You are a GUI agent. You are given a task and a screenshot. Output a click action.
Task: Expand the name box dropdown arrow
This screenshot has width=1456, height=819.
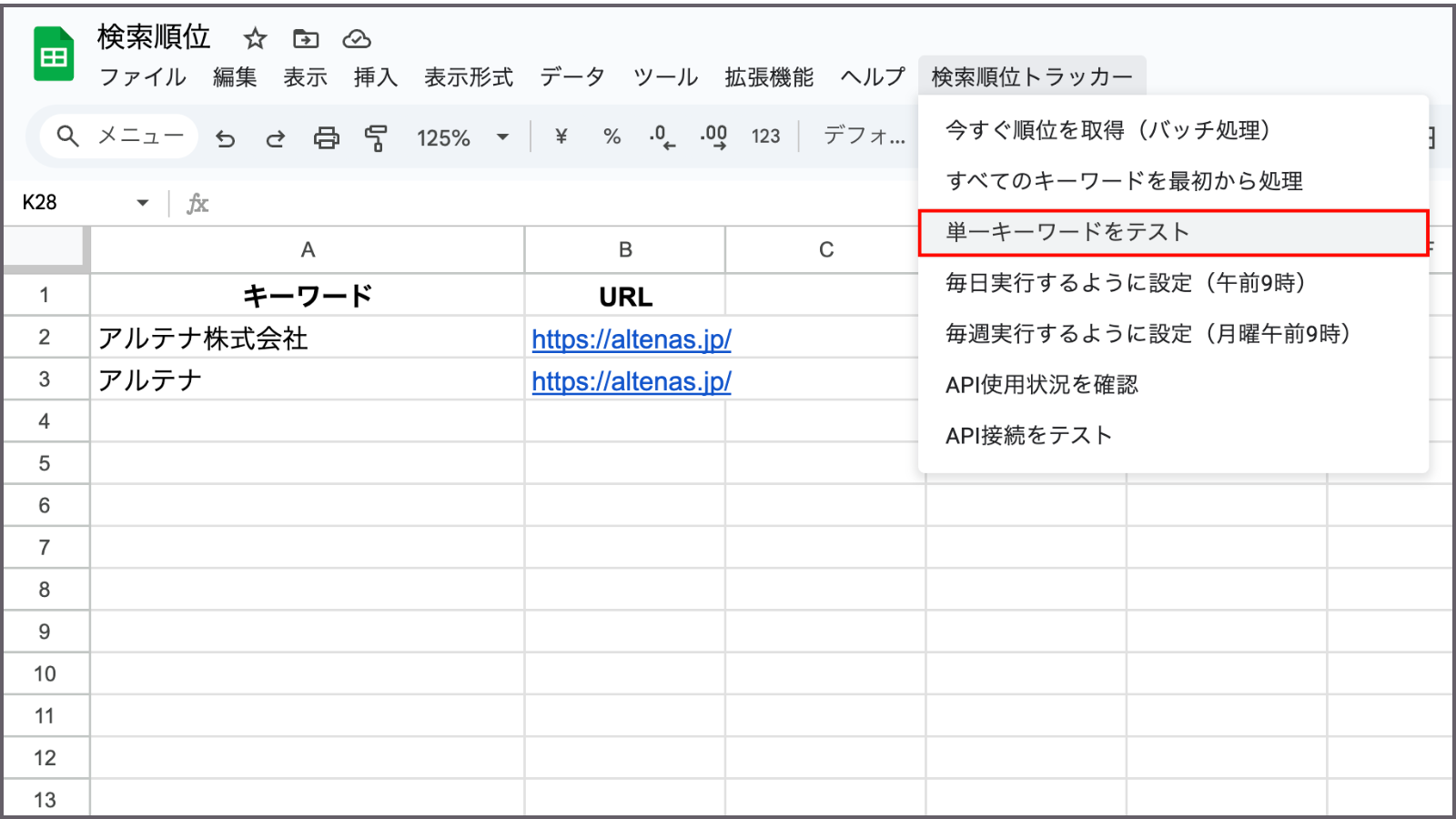tap(143, 203)
